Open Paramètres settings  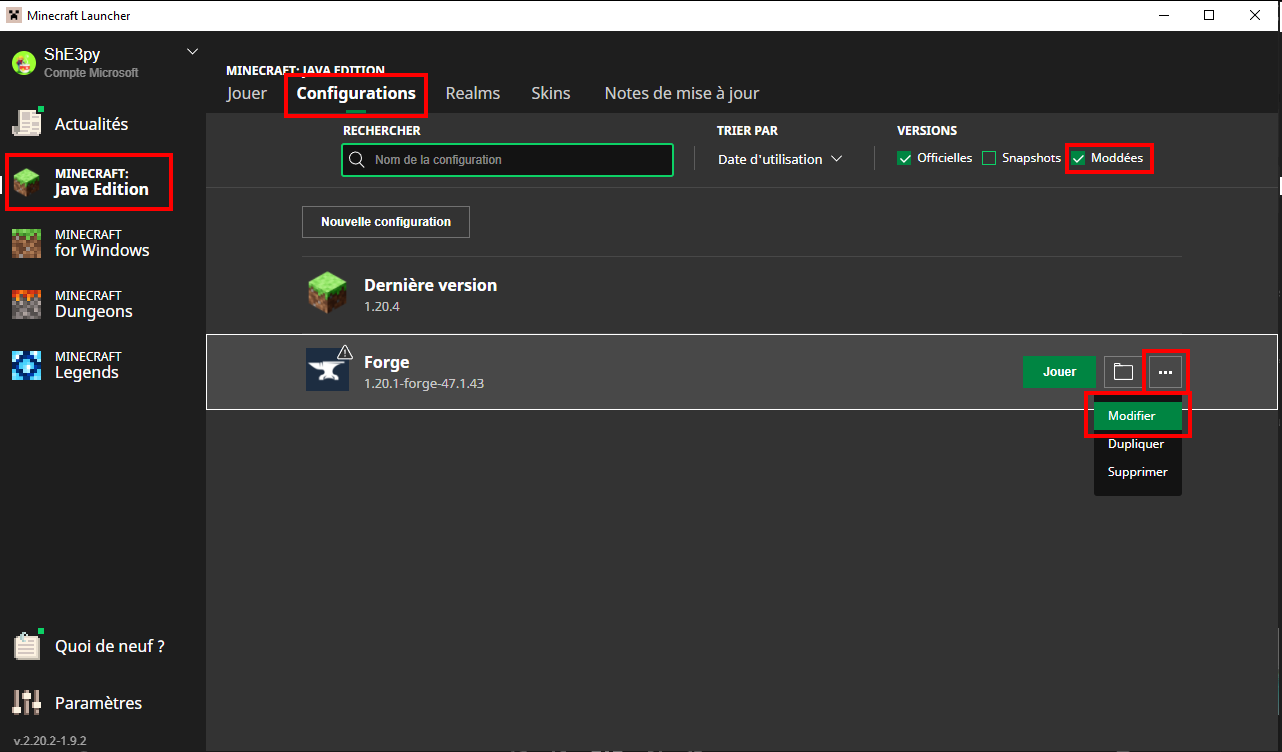(x=78, y=703)
